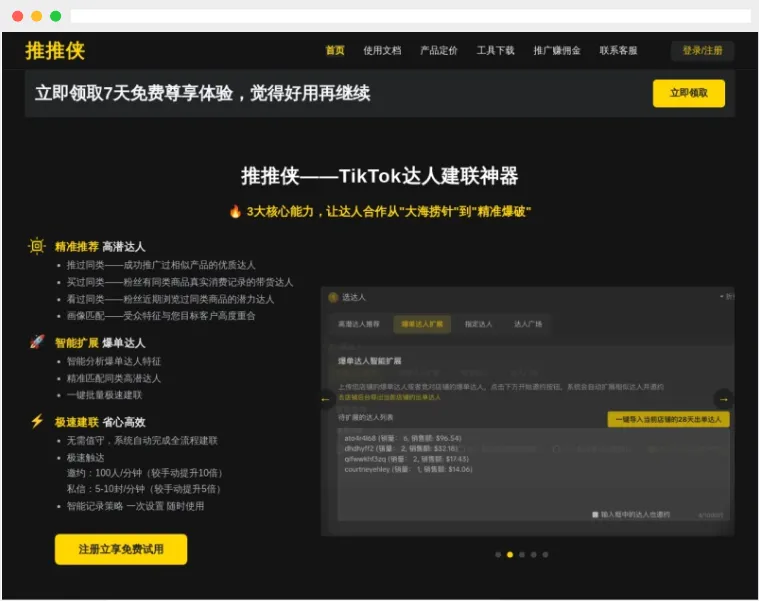Viewport: 759px width, 601px height.
Task: Click 爆单达人智能扩展 section title
Action: pos(369,361)
